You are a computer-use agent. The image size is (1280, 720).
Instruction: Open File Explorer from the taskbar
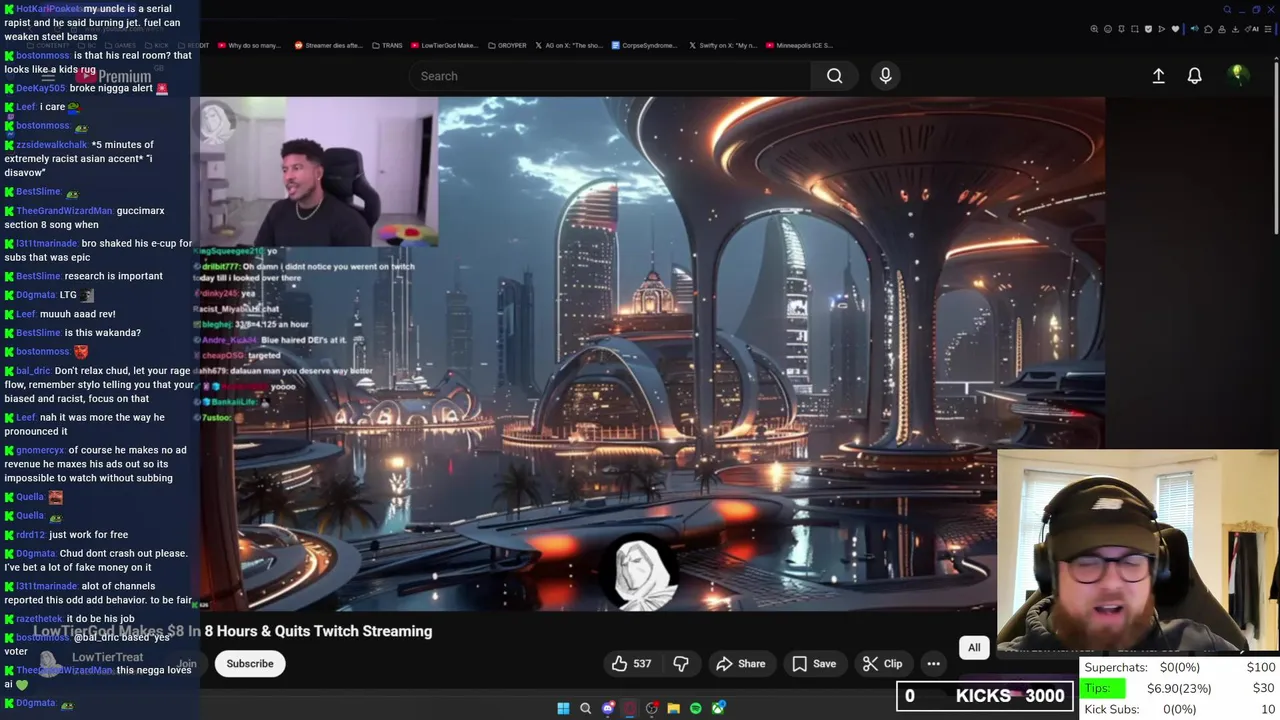point(674,709)
